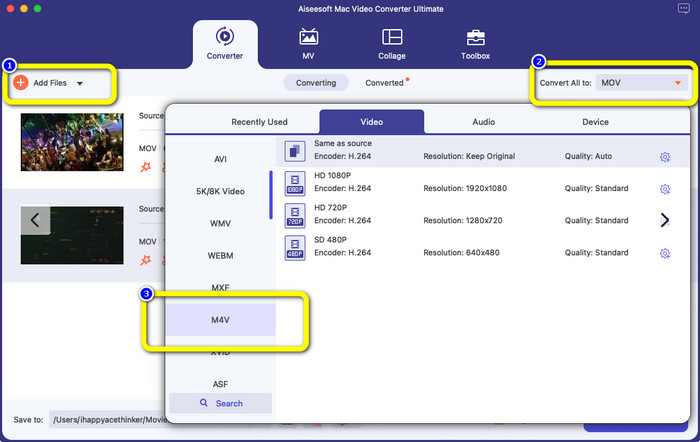The image size is (700, 442).
Task: Select the second dark video thumbnail
Action: tap(72, 235)
